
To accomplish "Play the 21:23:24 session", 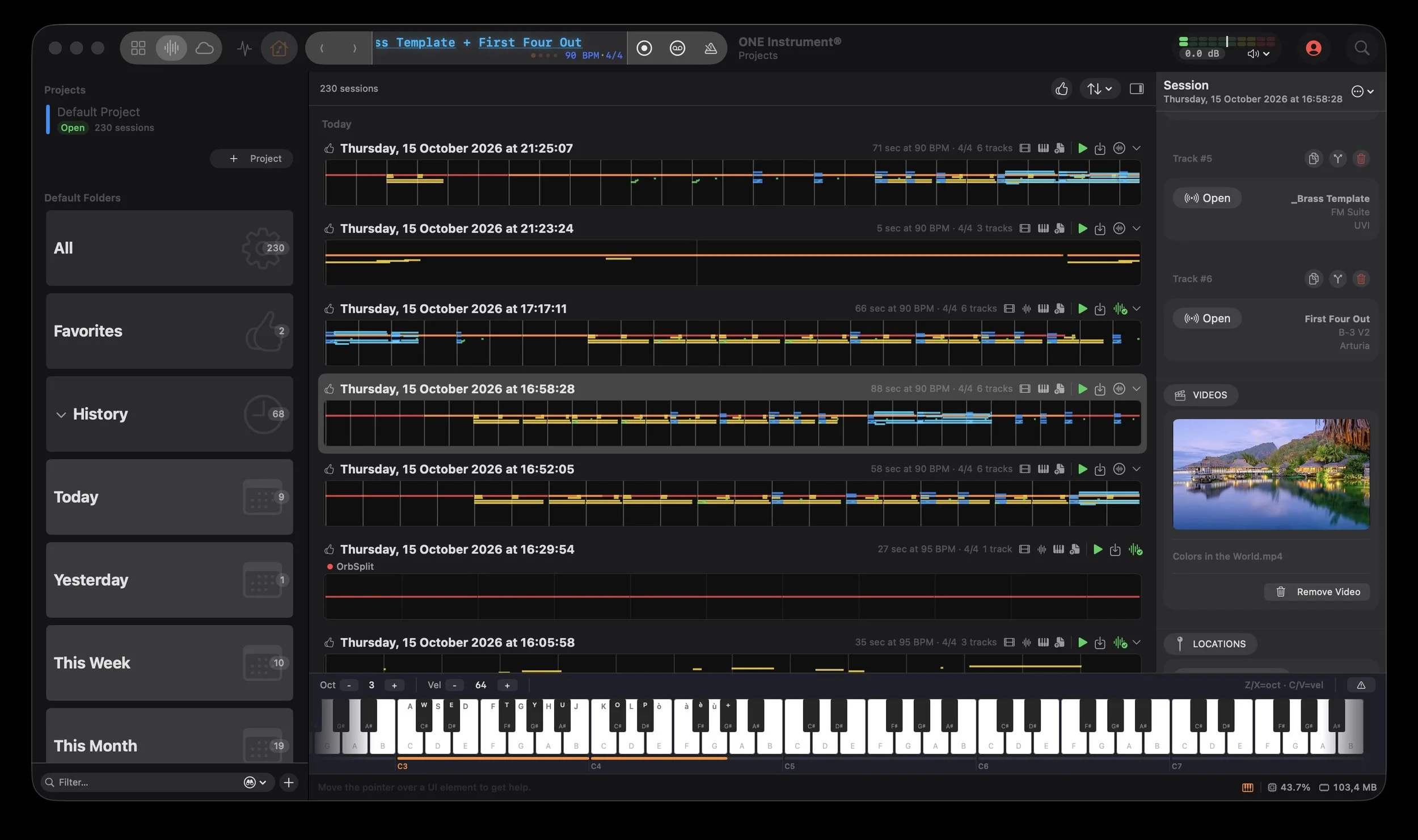I will [1082, 229].
